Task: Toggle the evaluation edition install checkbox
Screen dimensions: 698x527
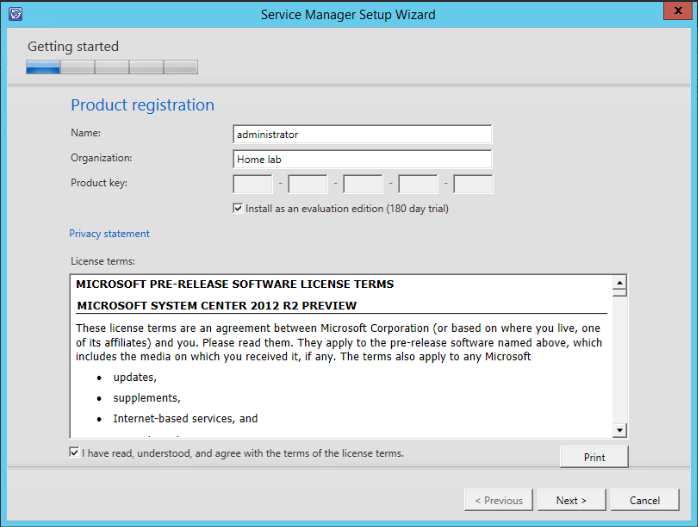Action: [x=237, y=208]
